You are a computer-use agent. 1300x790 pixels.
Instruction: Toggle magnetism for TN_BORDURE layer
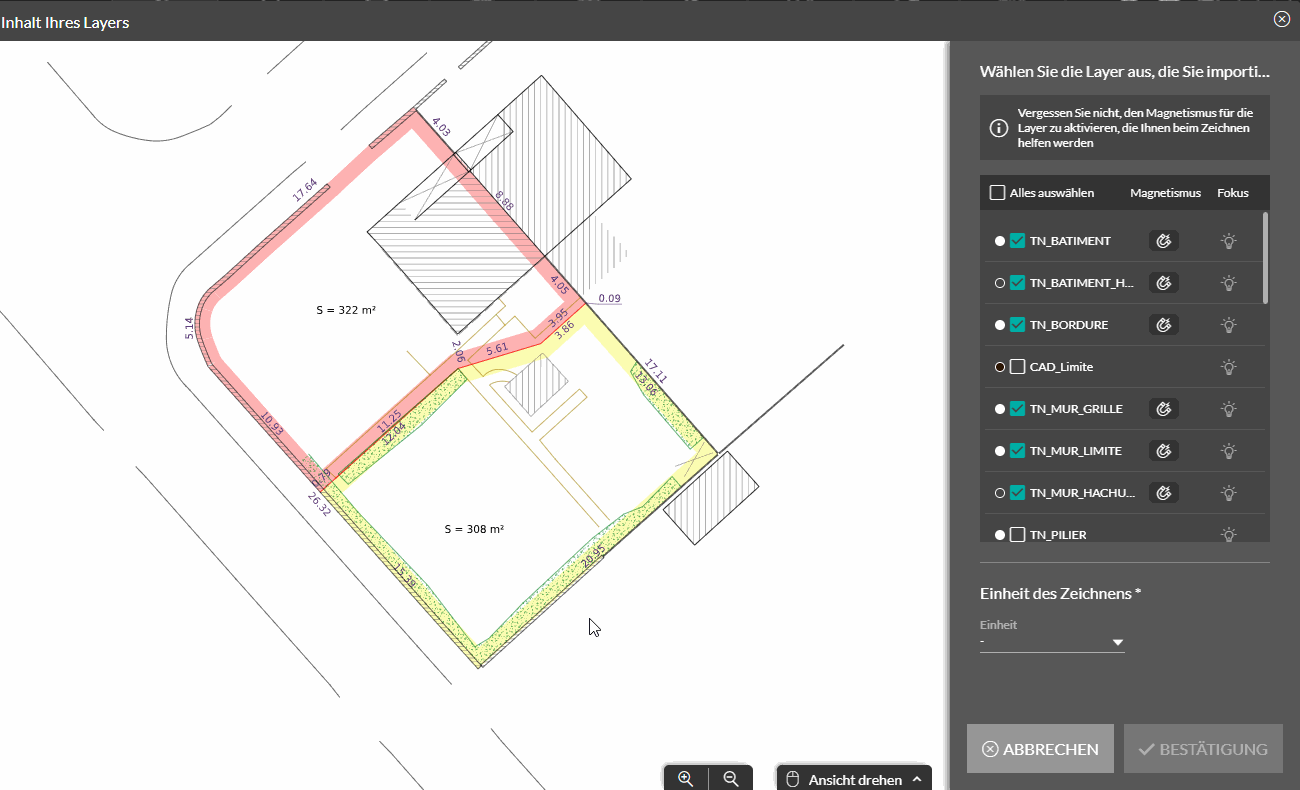tap(1164, 325)
